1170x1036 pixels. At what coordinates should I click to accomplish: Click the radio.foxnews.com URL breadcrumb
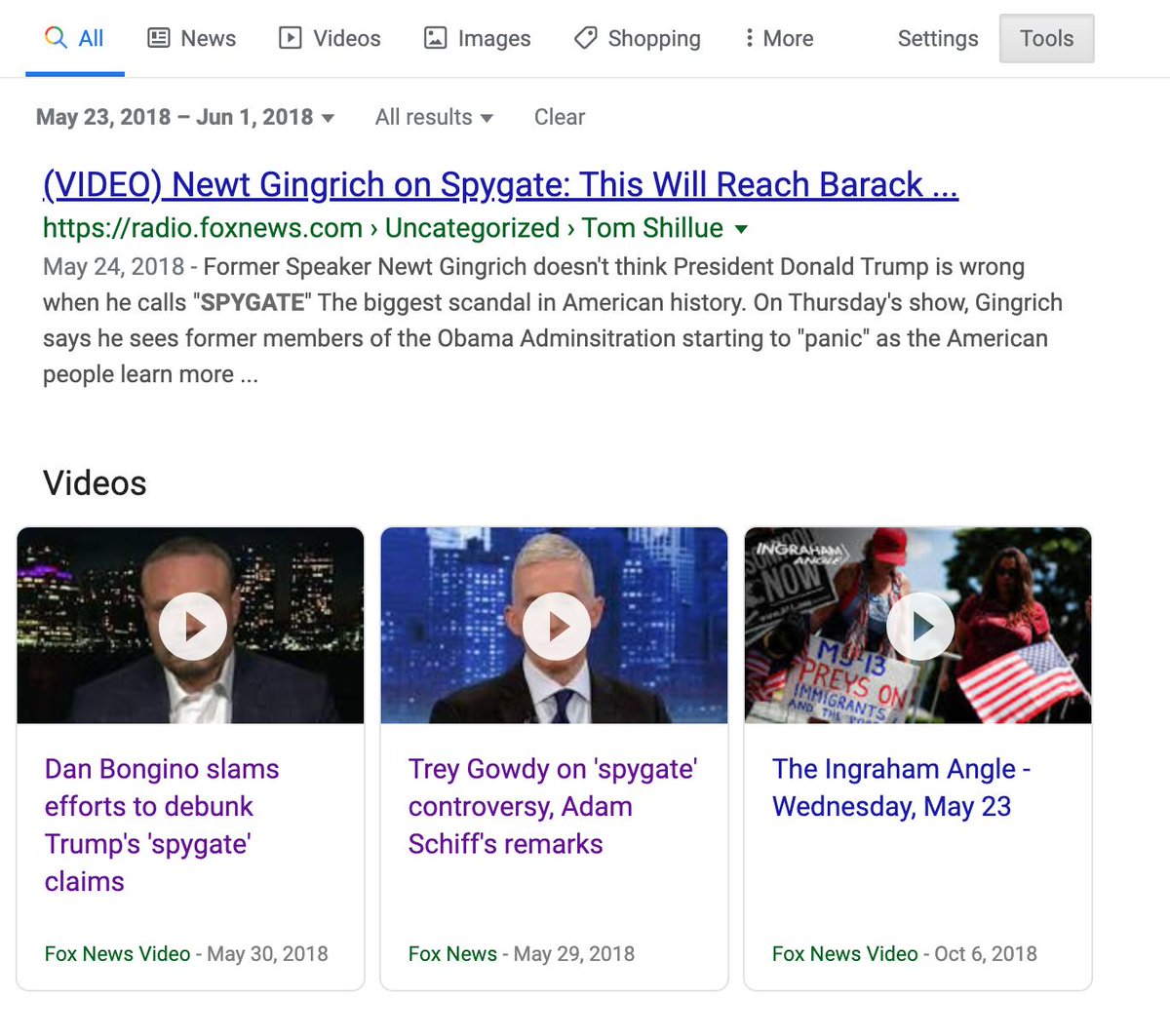(x=383, y=228)
